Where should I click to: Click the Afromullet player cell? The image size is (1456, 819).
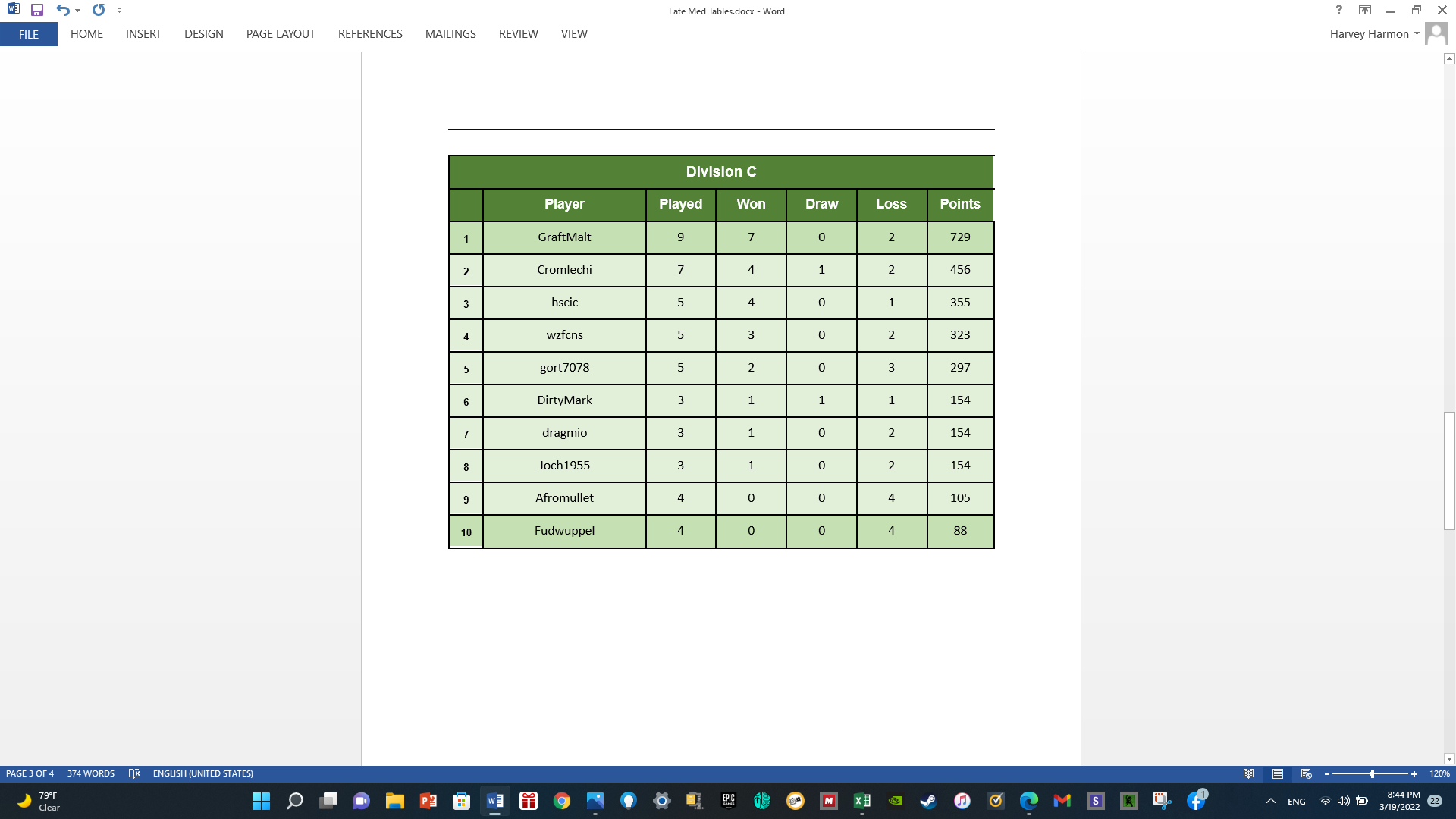point(564,498)
